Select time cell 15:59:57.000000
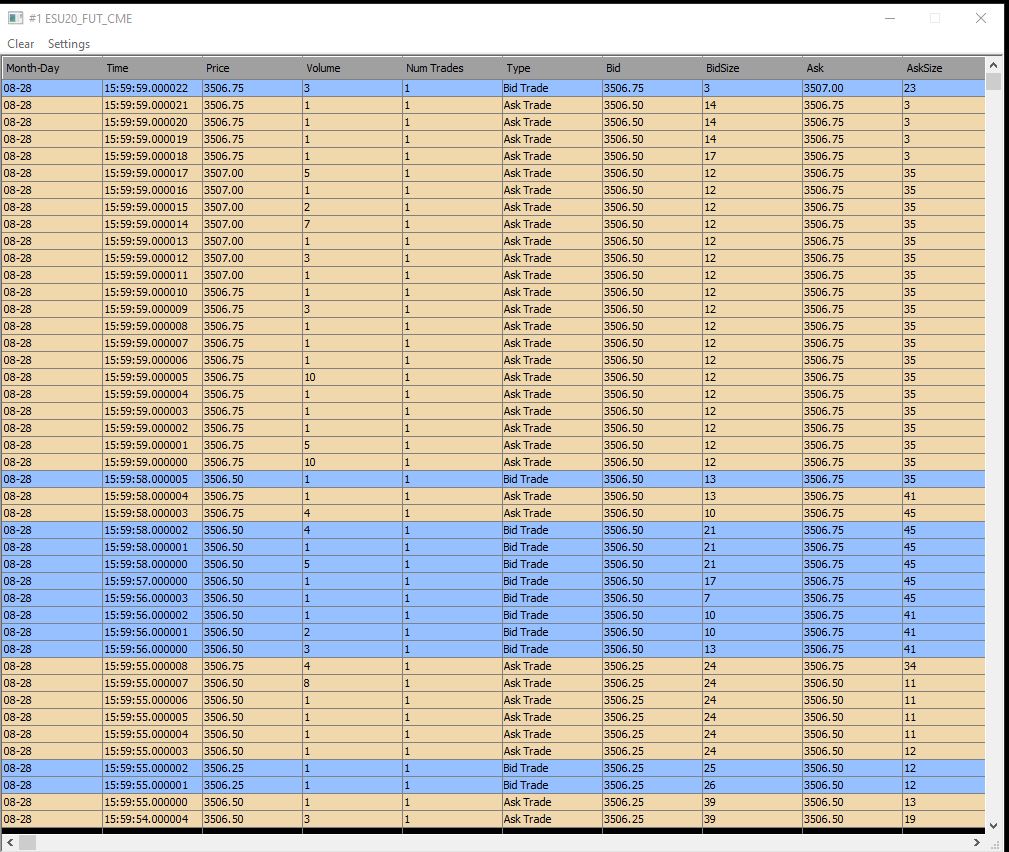Image resolution: width=1009 pixels, height=852 pixels. coord(153,581)
